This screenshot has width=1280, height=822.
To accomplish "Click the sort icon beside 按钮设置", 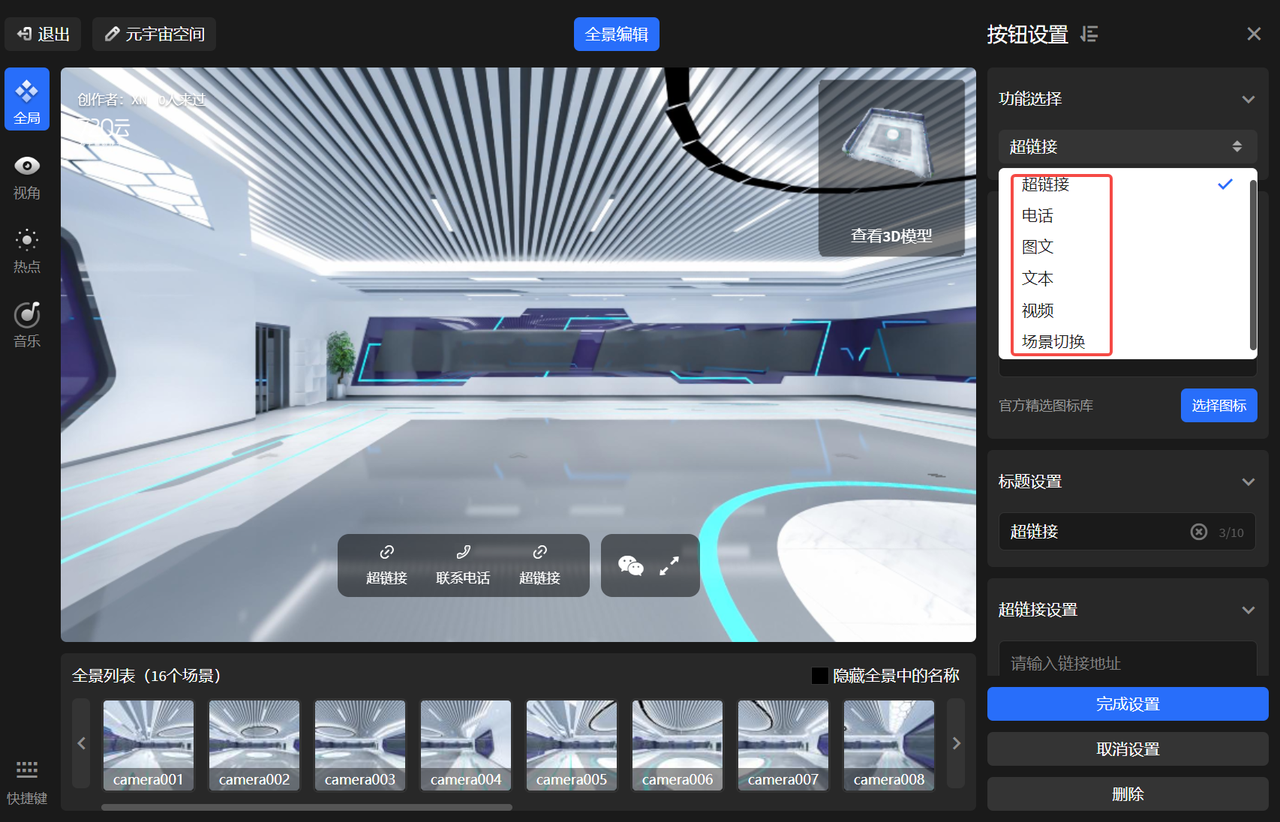I will [1090, 34].
